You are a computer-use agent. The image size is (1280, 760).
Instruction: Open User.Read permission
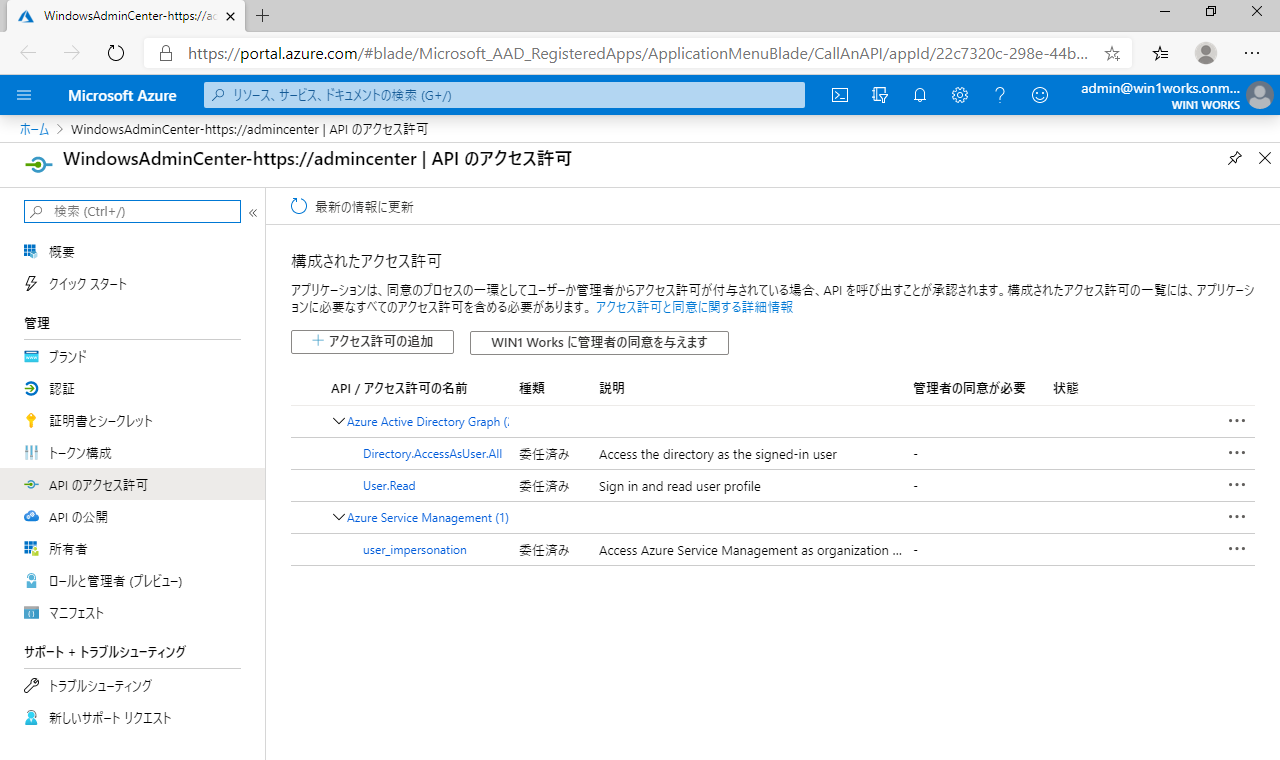pyautogui.click(x=389, y=486)
